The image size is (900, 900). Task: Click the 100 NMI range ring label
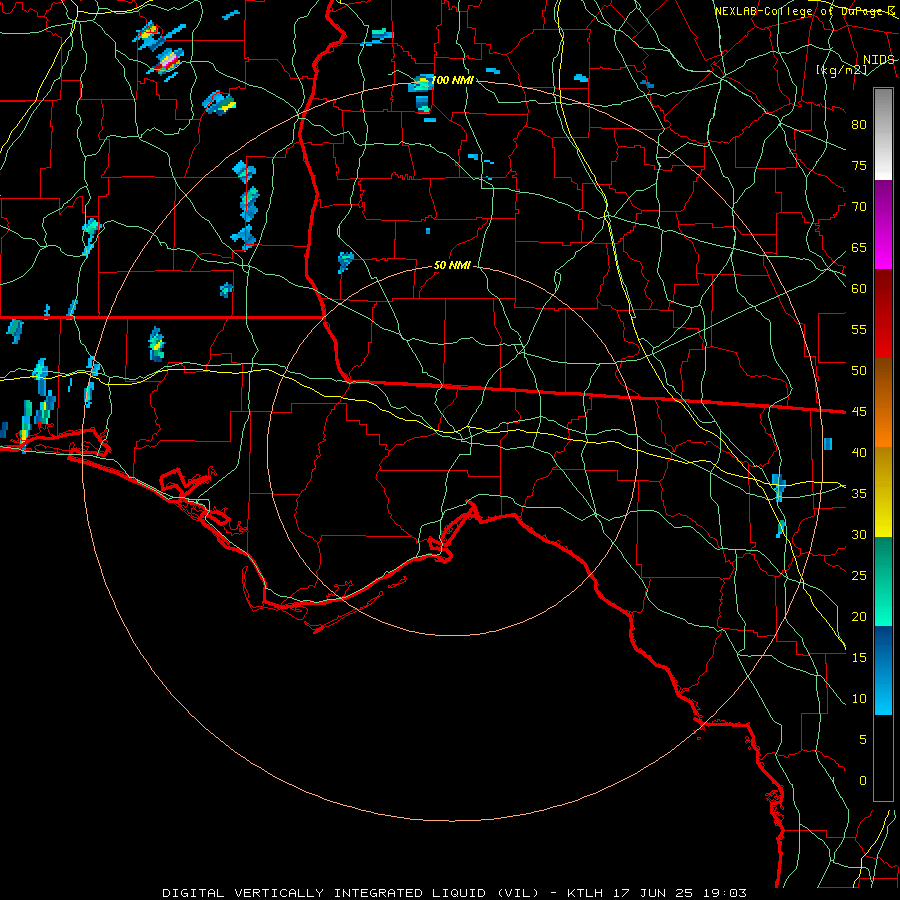tap(452, 80)
